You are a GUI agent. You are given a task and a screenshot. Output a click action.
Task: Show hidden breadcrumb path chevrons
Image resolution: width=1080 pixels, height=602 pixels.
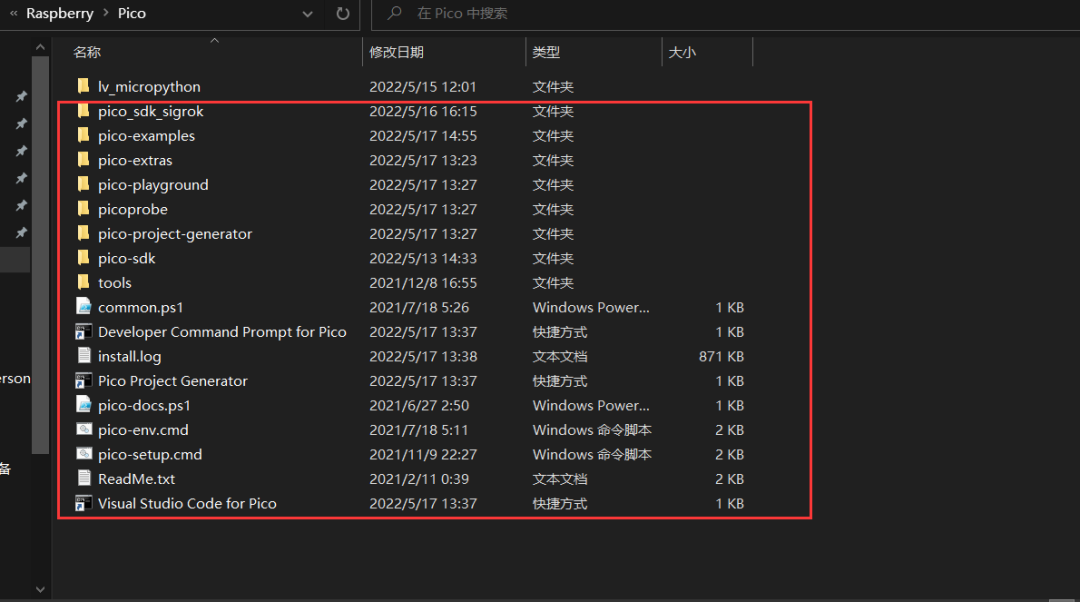click(13, 13)
